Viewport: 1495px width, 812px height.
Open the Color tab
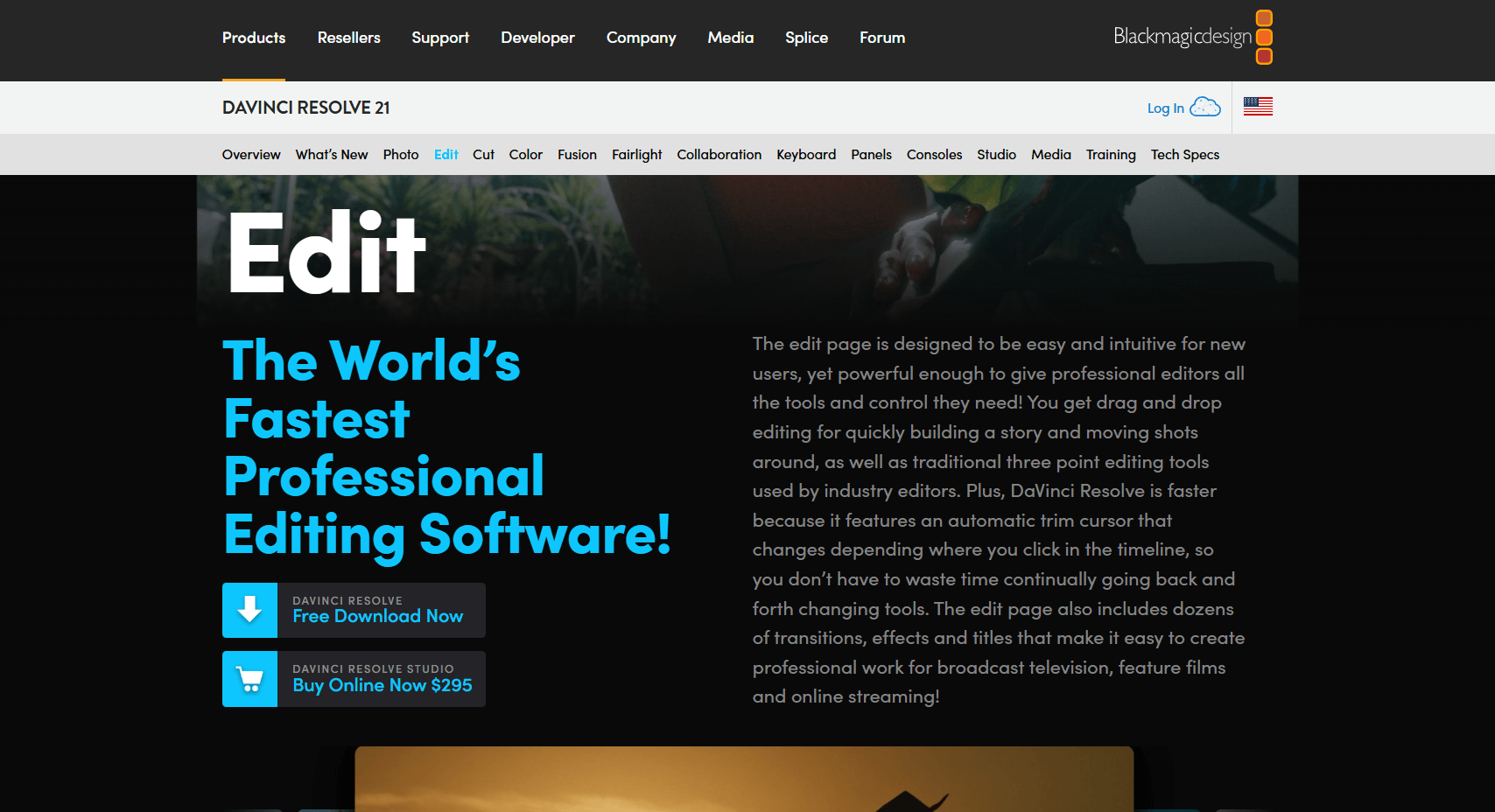[x=526, y=154]
